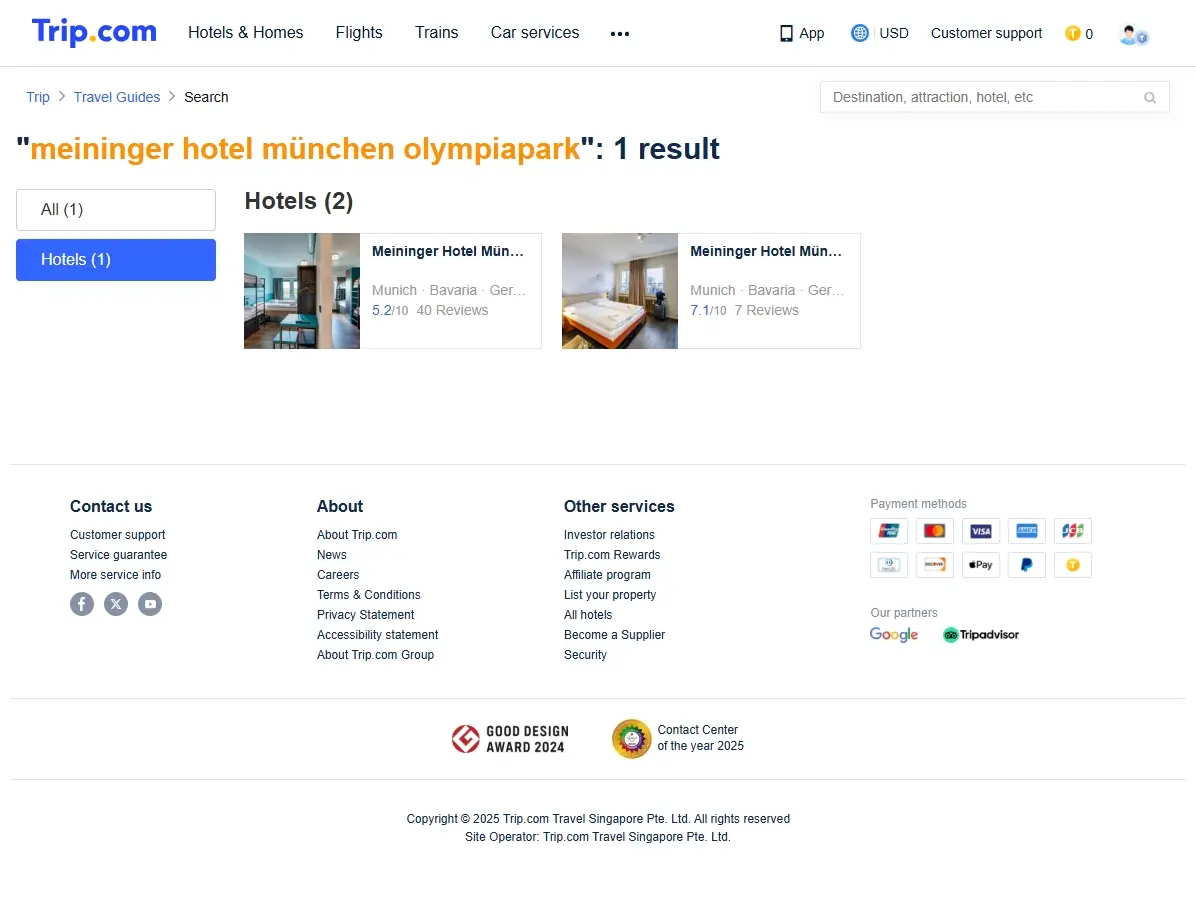Open the Investor relations link
Image resolution: width=1196 pixels, height=921 pixels.
(x=609, y=535)
